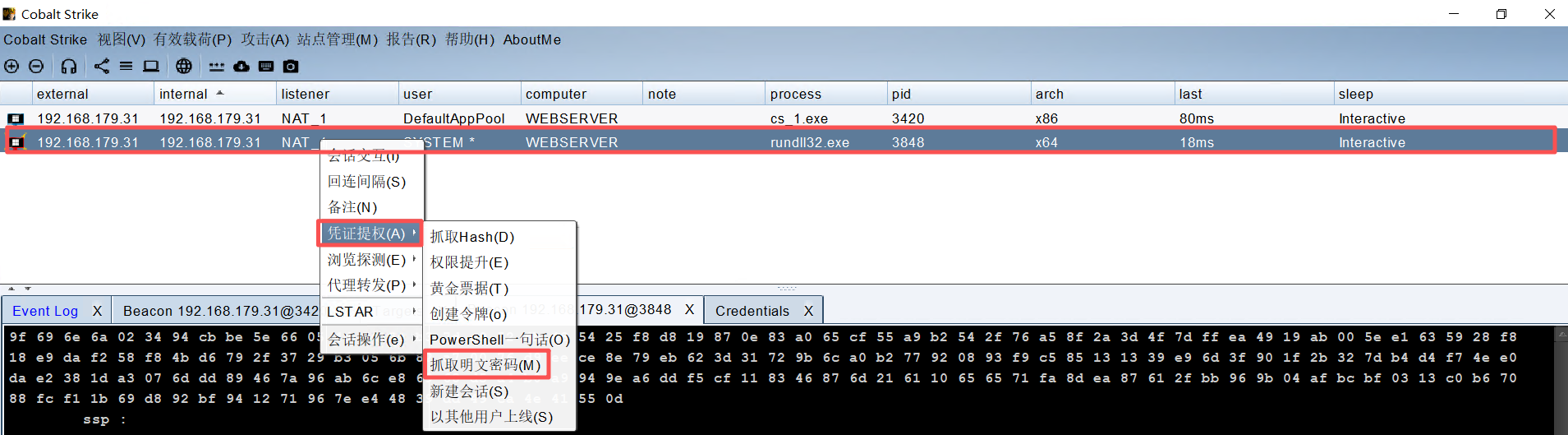The height and width of the screenshot is (435, 1568).
Task: Expand 代理转发(P) submenu
Action: [371, 285]
